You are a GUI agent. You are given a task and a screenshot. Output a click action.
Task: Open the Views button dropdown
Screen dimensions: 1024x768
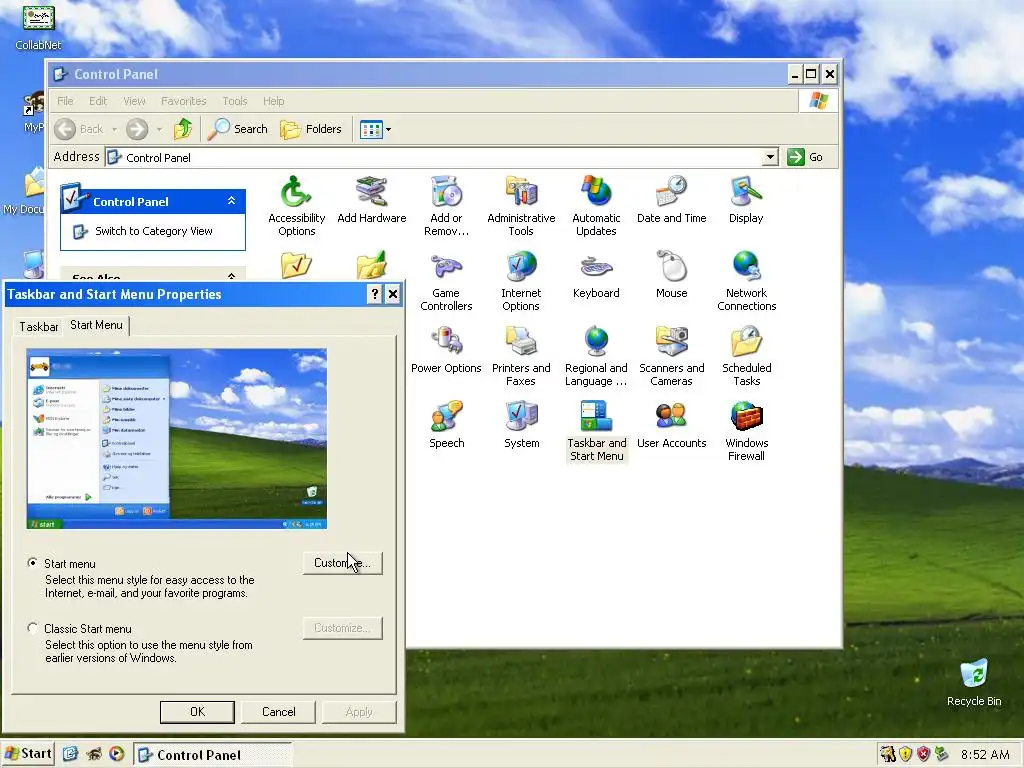(389, 129)
